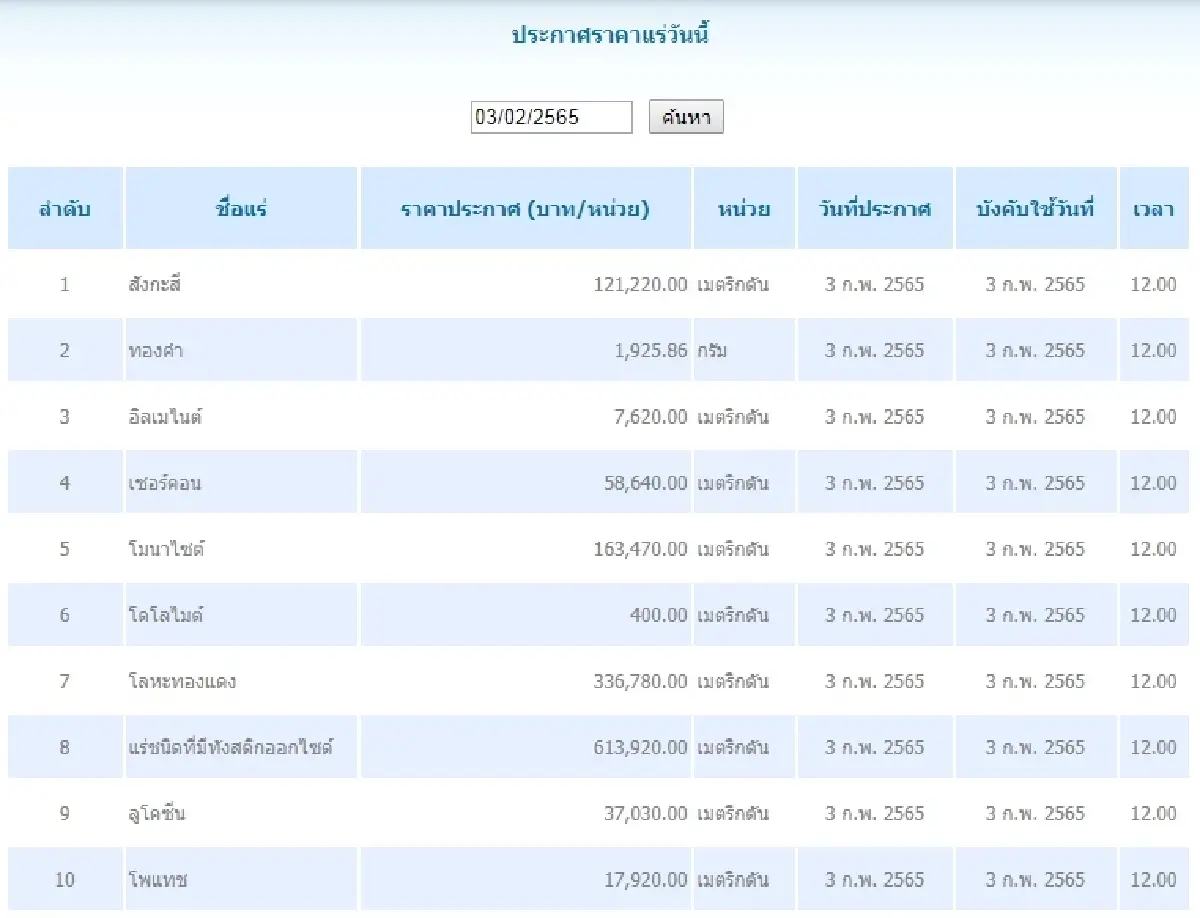1200x918 pixels.
Task: Click the price 121,220.00
Action: click(640, 284)
